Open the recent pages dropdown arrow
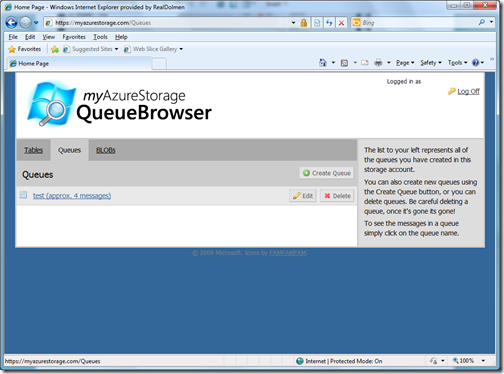Image resolution: width=504 pixels, height=374 pixels. click(x=36, y=23)
